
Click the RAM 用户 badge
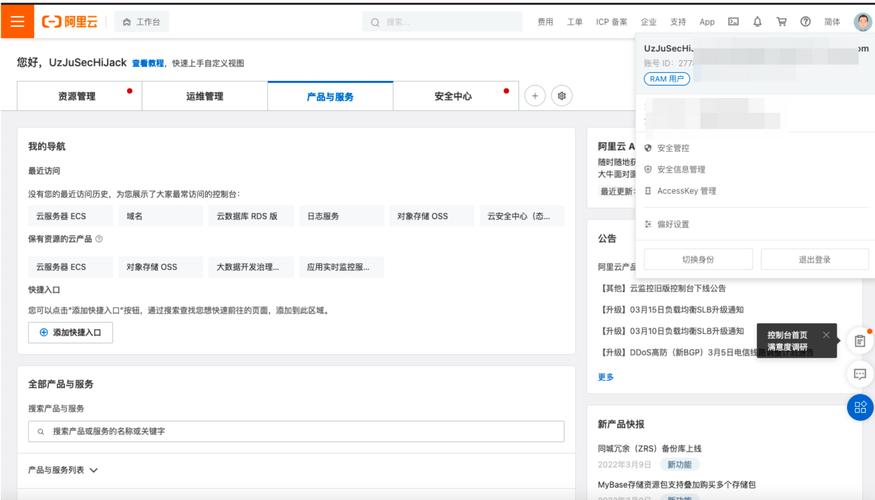click(667, 79)
